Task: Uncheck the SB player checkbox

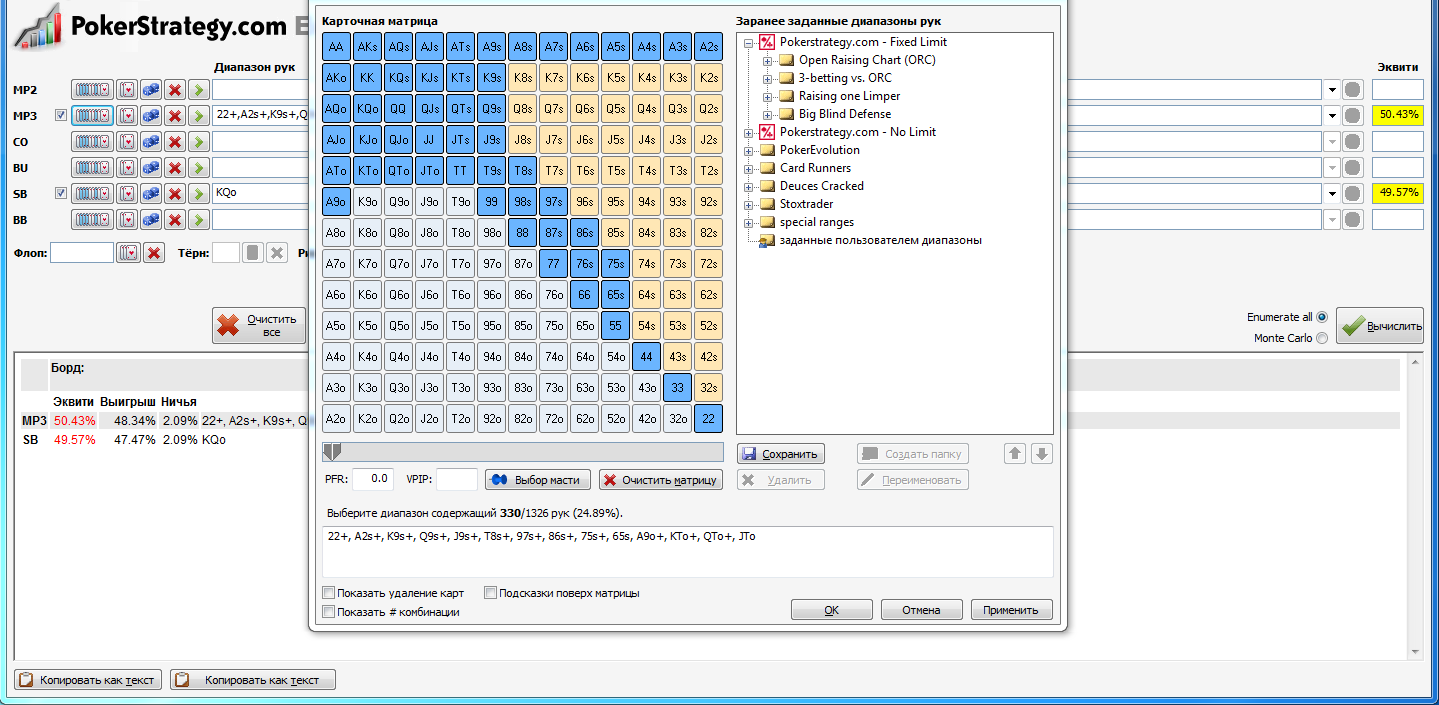Action: coord(61,194)
